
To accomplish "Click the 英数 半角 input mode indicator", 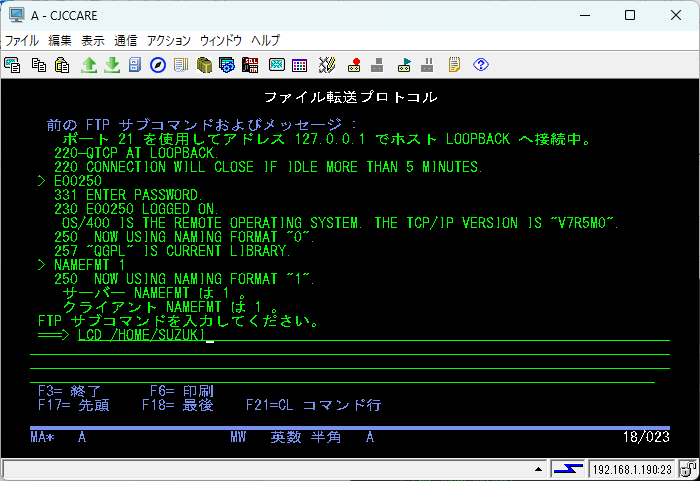I will point(306,437).
